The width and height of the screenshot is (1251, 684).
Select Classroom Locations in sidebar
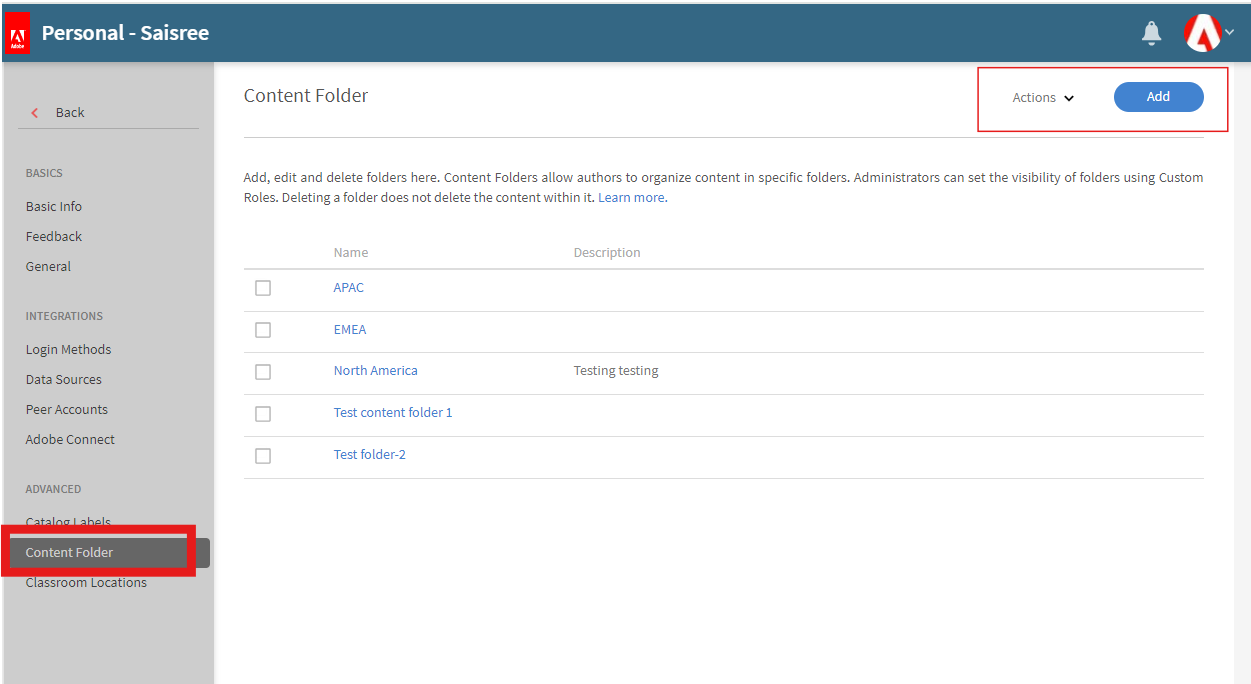(x=86, y=583)
